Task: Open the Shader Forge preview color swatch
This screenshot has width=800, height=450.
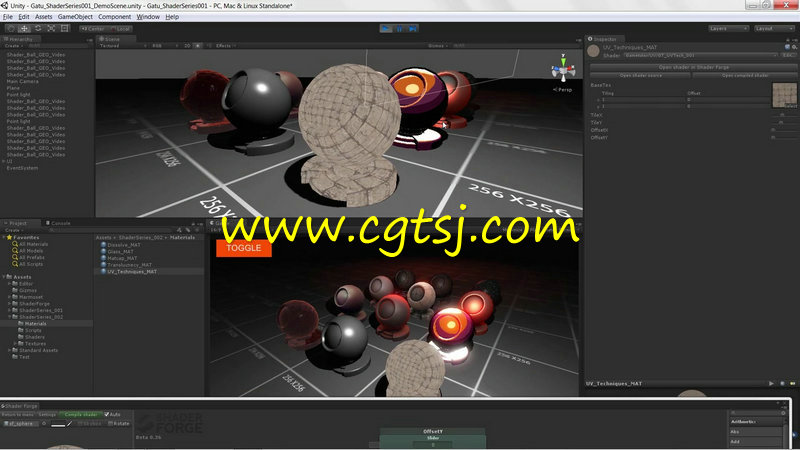Action: pyautogui.click(x=58, y=424)
